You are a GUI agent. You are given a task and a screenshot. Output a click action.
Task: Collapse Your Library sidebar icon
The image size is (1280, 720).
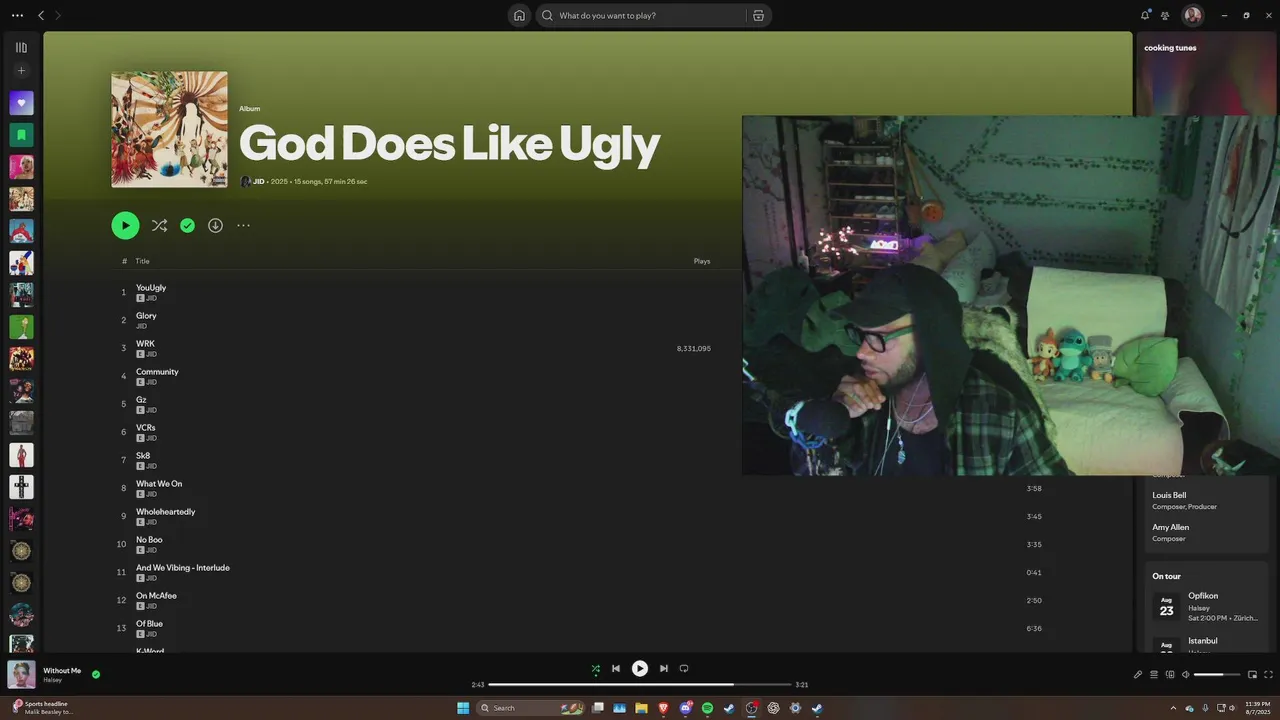pyautogui.click(x=21, y=47)
